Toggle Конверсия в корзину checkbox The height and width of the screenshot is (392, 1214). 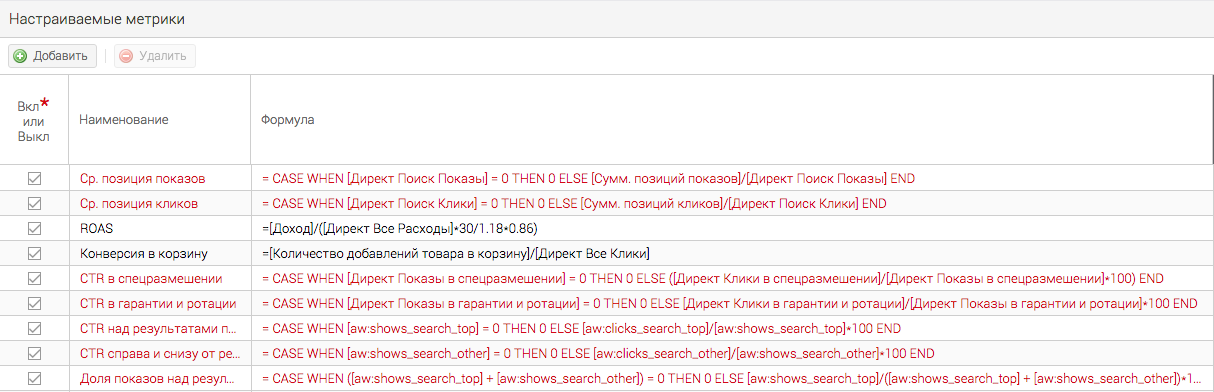pos(34,253)
